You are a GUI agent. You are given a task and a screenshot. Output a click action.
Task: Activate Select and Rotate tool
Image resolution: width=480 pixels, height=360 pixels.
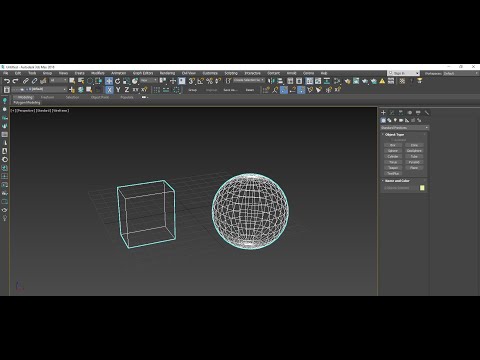[x=118, y=81]
